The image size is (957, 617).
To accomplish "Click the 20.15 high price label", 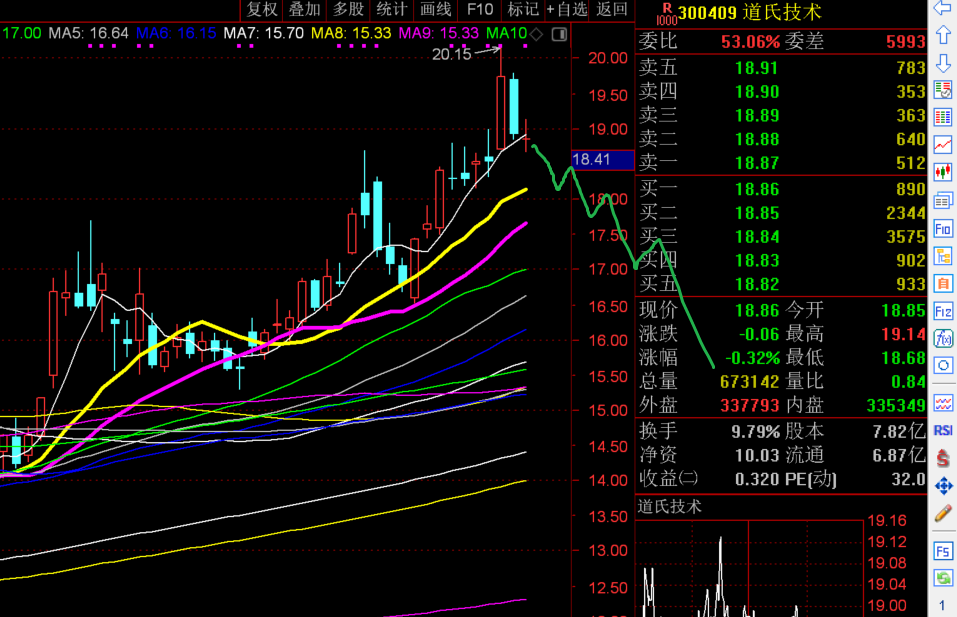I will [x=452, y=54].
